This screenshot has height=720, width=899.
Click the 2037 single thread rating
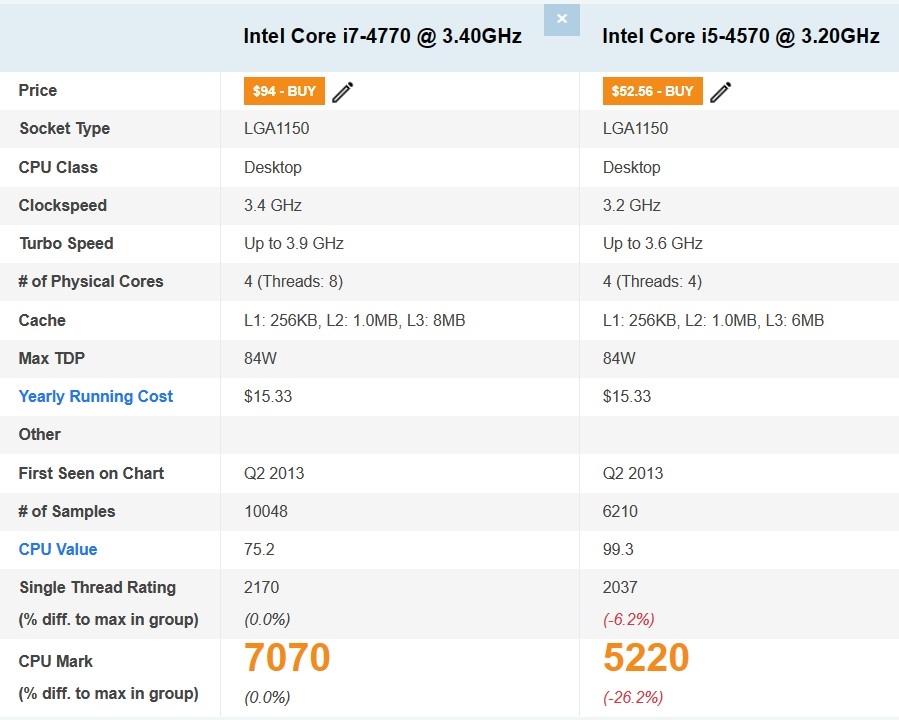(620, 587)
